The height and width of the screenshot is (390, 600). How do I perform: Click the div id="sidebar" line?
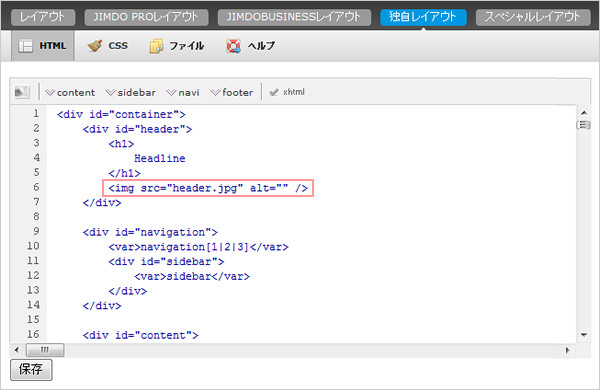pos(166,262)
